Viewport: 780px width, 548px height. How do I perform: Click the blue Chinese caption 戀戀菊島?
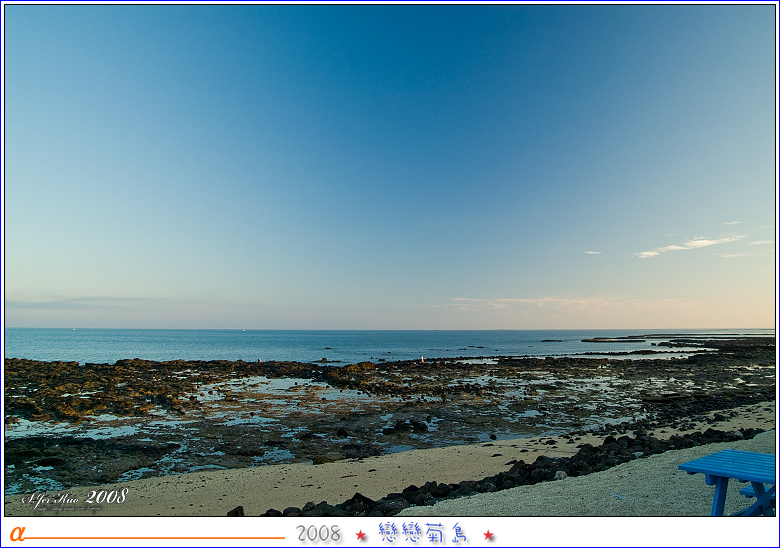coord(423,533)
